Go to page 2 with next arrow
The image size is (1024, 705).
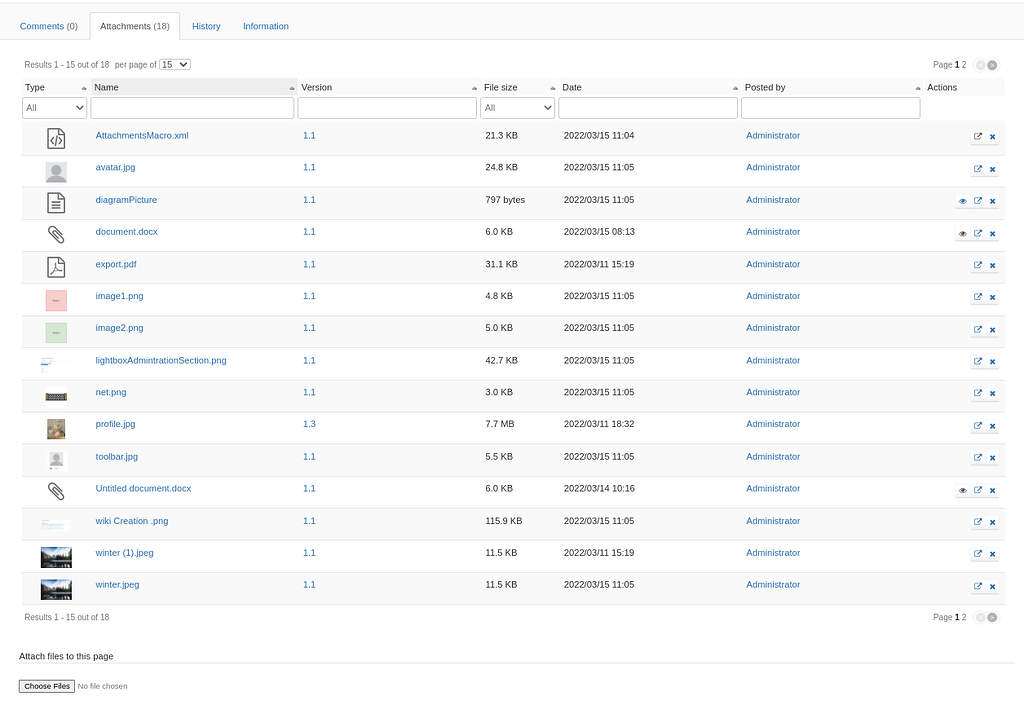coord(994,64)
